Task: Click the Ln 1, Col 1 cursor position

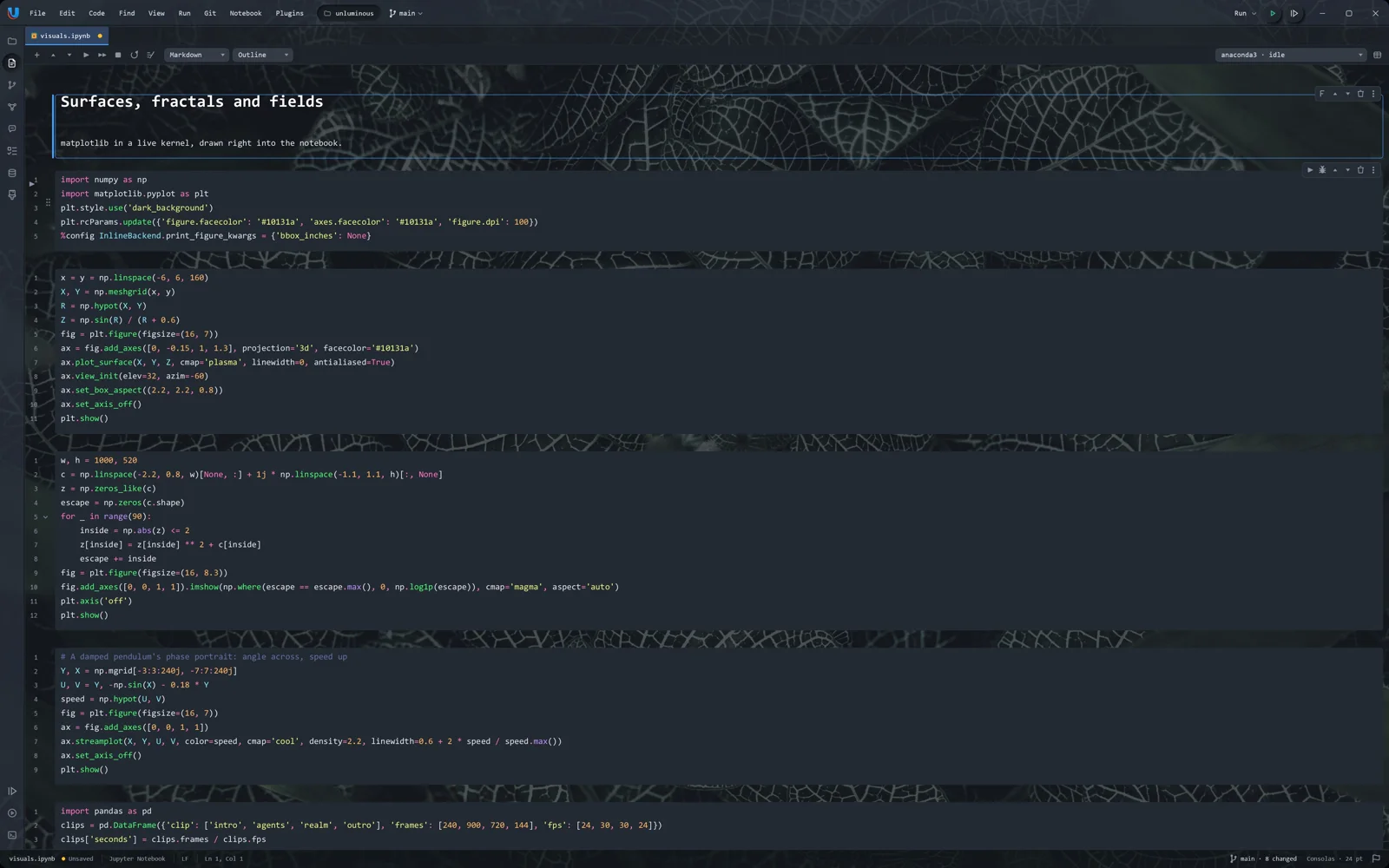Action: (x=224, y=858)
